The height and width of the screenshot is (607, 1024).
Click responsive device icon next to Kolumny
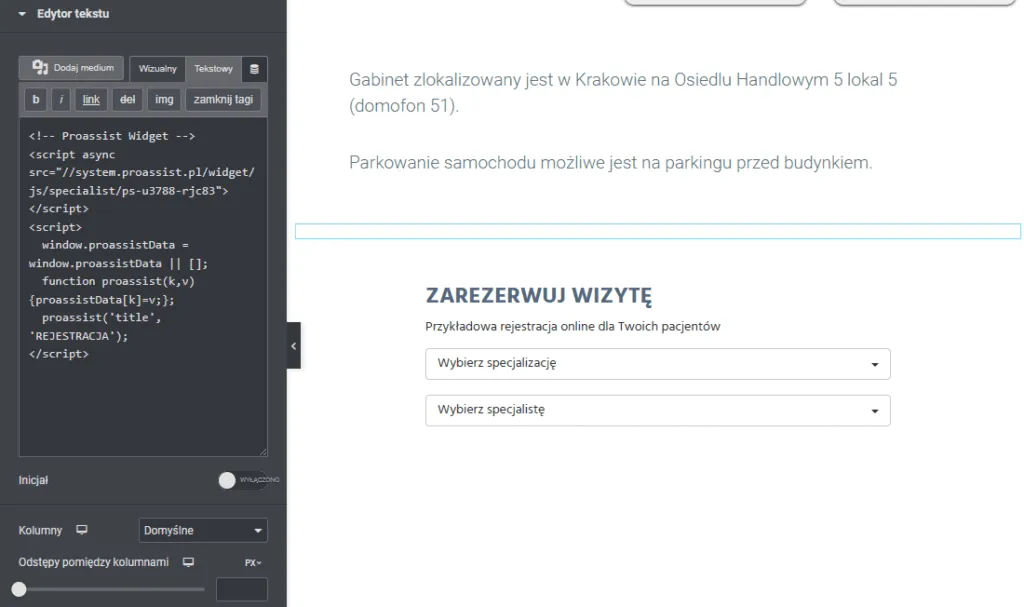click(x=82, y=530)
